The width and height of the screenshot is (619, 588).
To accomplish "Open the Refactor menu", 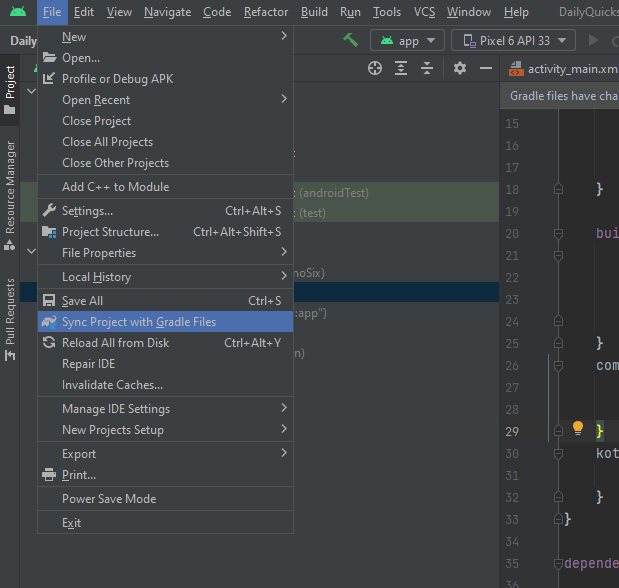I will coord(266,12).
